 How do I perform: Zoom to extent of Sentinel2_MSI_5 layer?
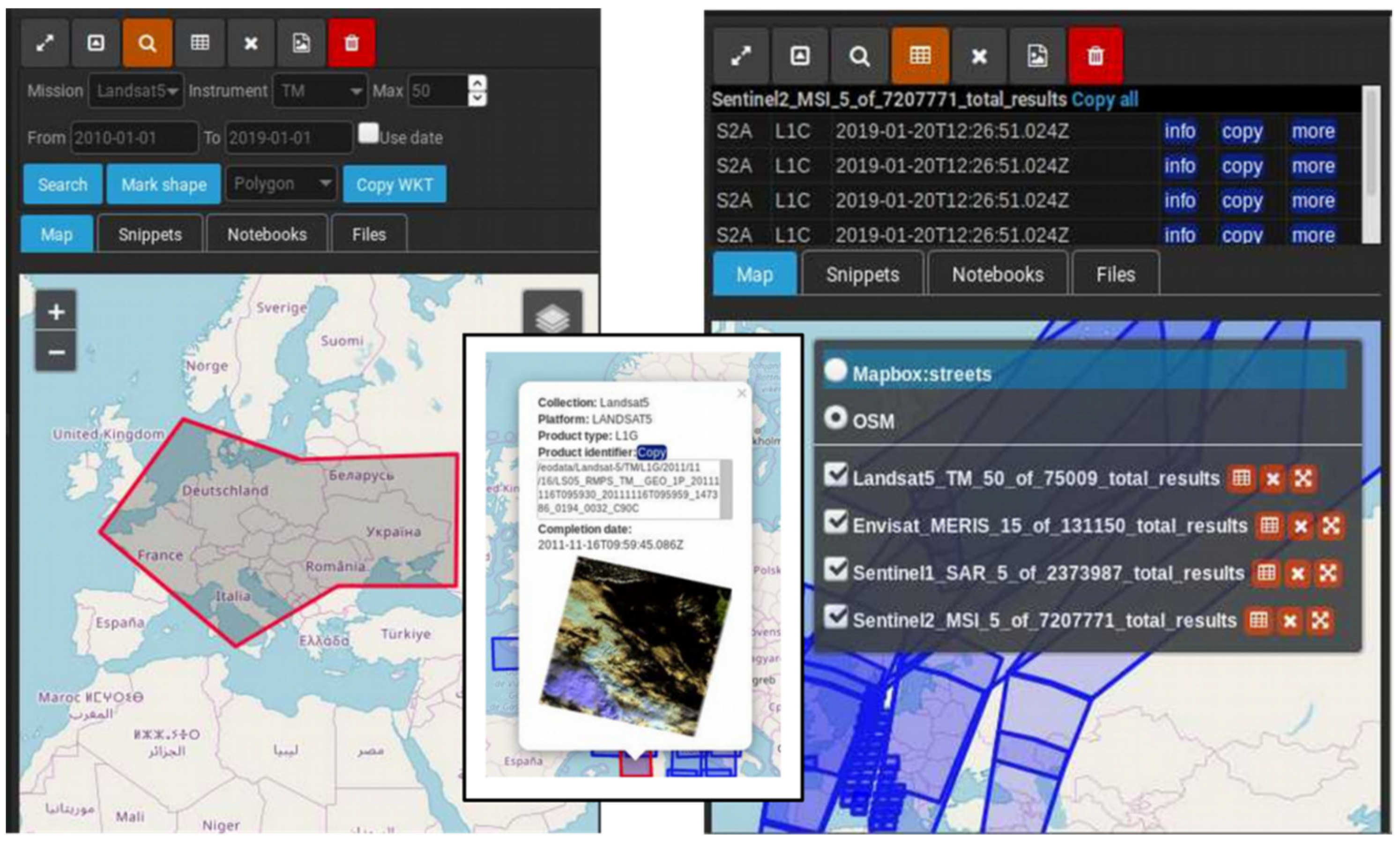tap(1320, 620)
